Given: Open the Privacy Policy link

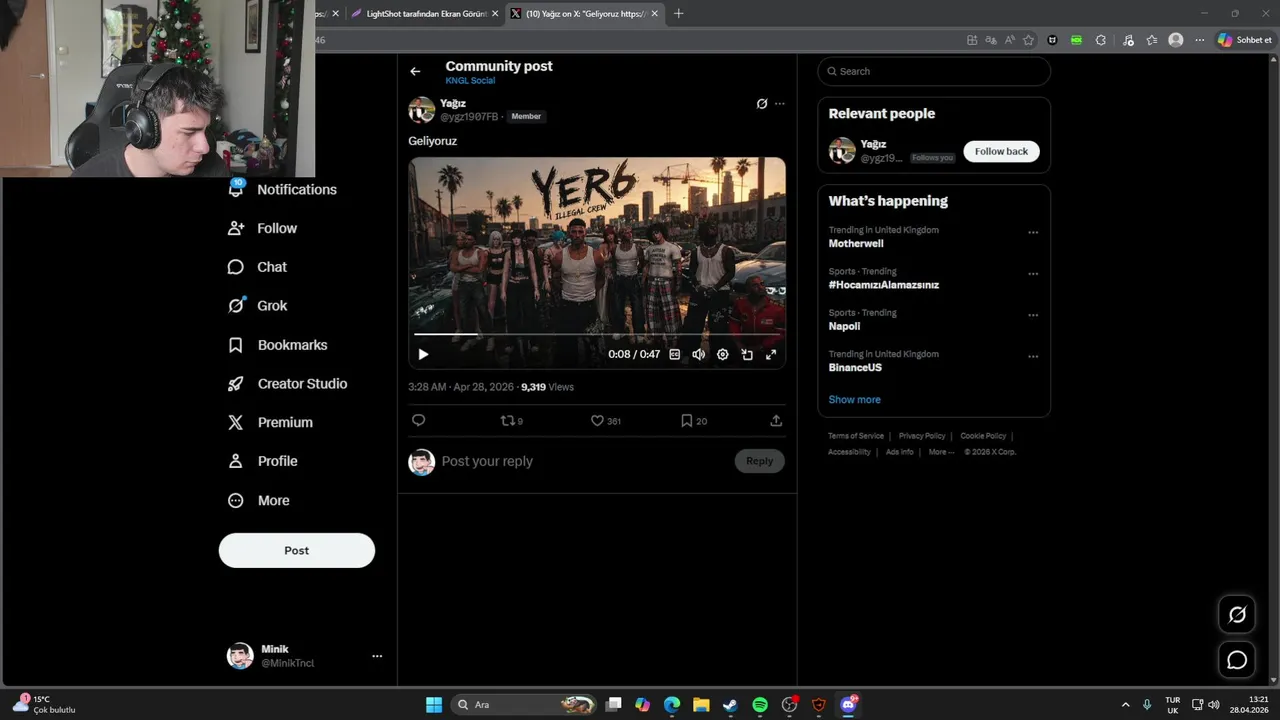Looking at the screenshot, I should (922, 436).
